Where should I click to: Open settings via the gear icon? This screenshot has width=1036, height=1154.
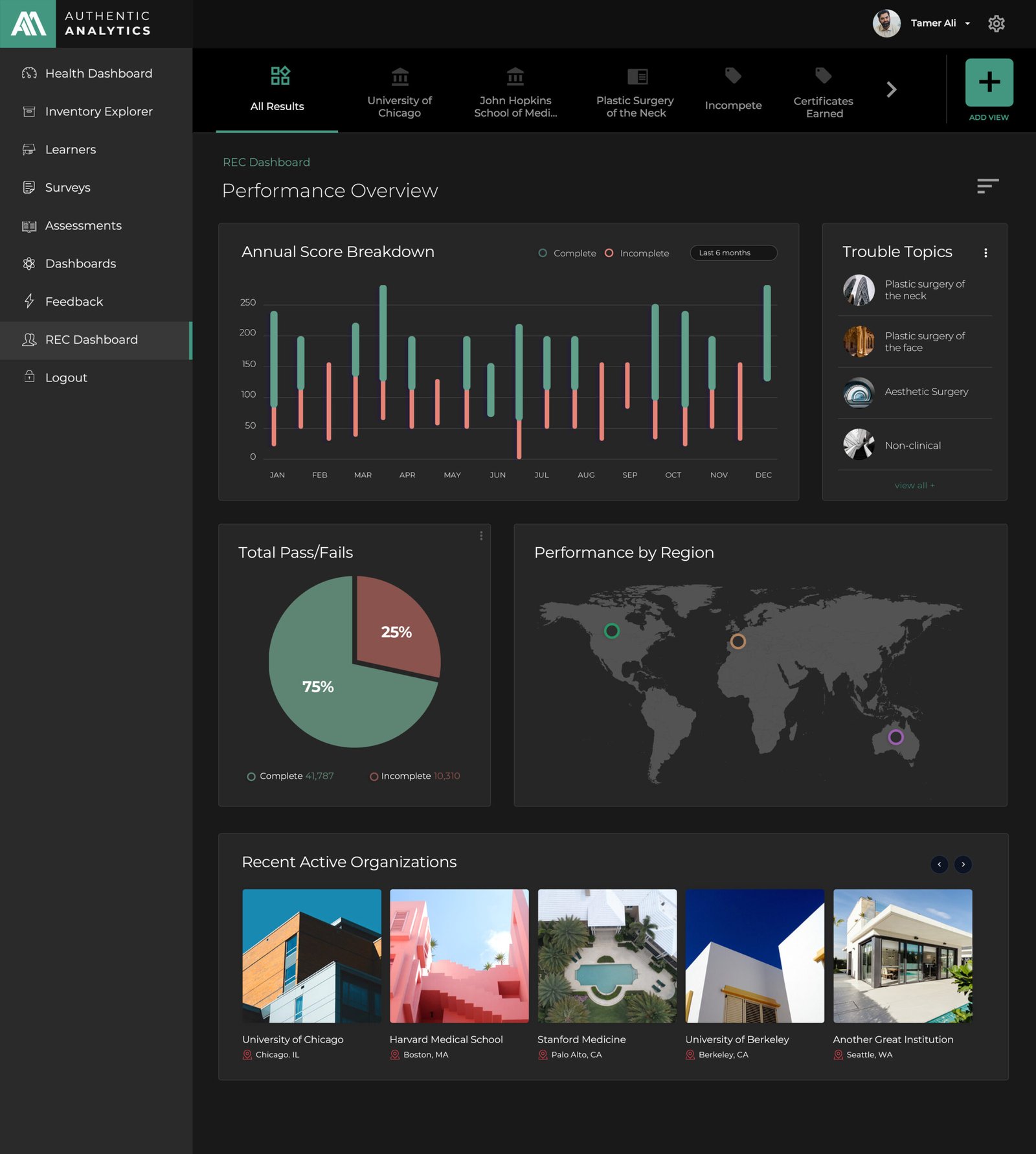pos(996,24)
